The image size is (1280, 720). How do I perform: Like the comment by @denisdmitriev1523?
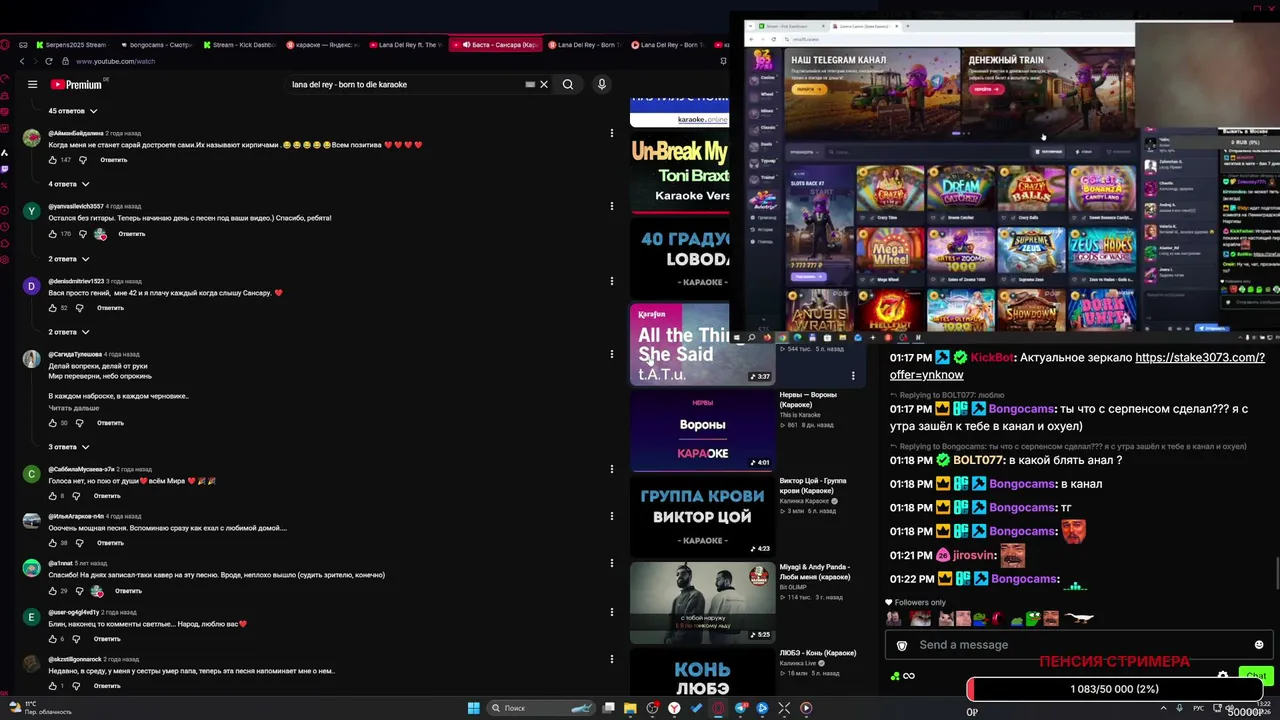[x=53, y=308]
